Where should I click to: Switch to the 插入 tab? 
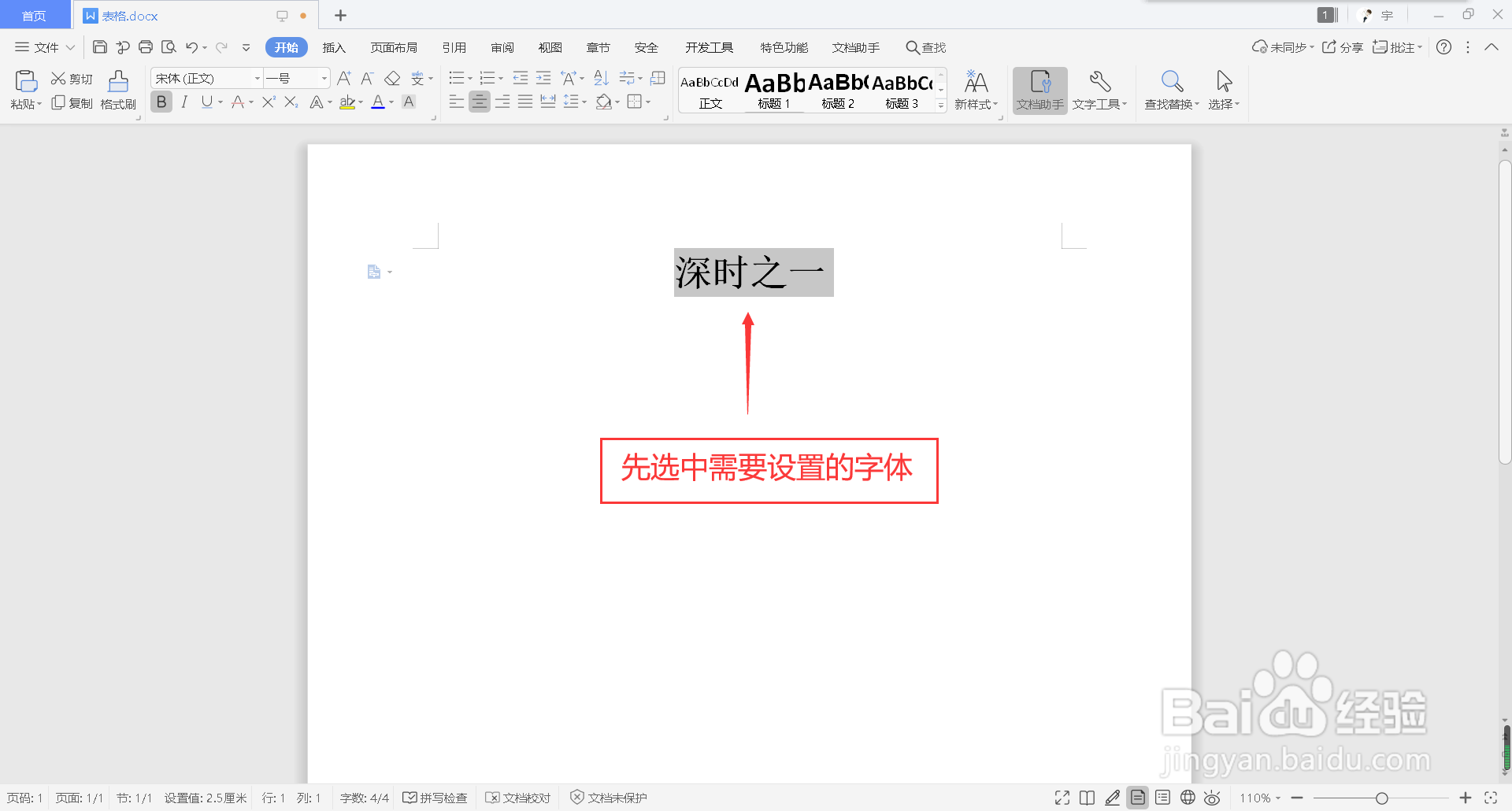pos(334,47)
